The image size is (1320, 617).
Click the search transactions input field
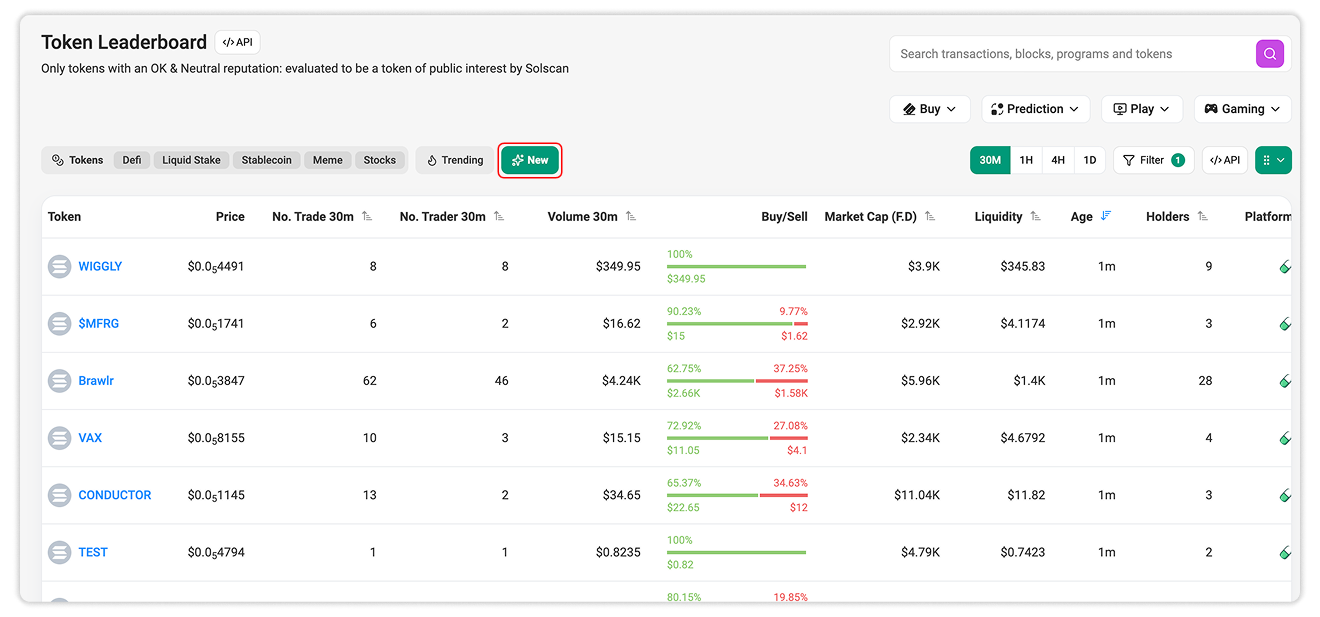click(x=1072, y=54)
